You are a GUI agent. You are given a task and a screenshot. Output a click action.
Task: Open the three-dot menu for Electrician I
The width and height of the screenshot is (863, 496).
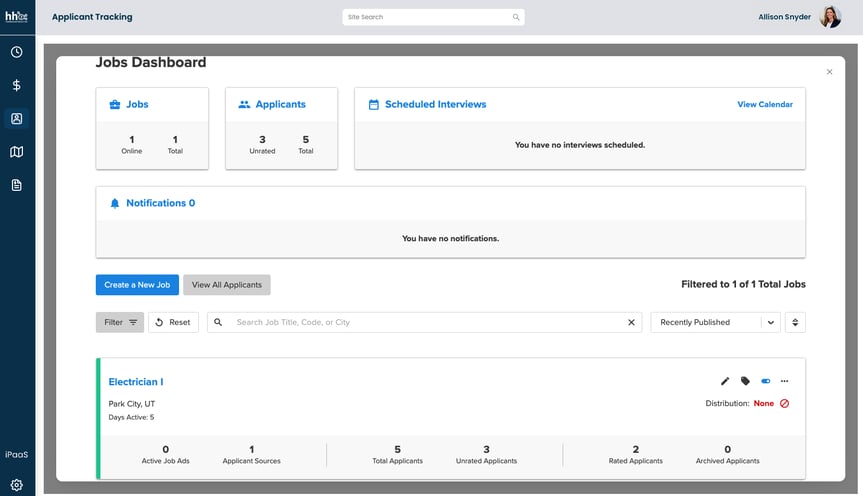785,381
